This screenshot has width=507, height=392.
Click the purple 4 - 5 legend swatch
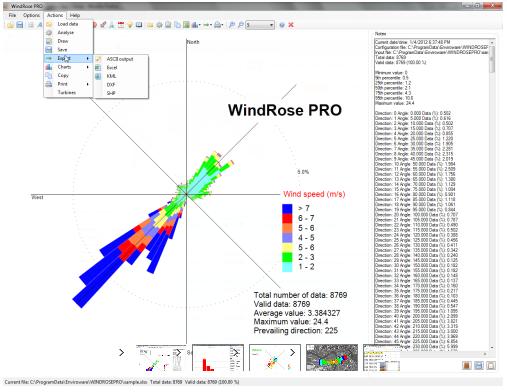(x=287, y=238)
